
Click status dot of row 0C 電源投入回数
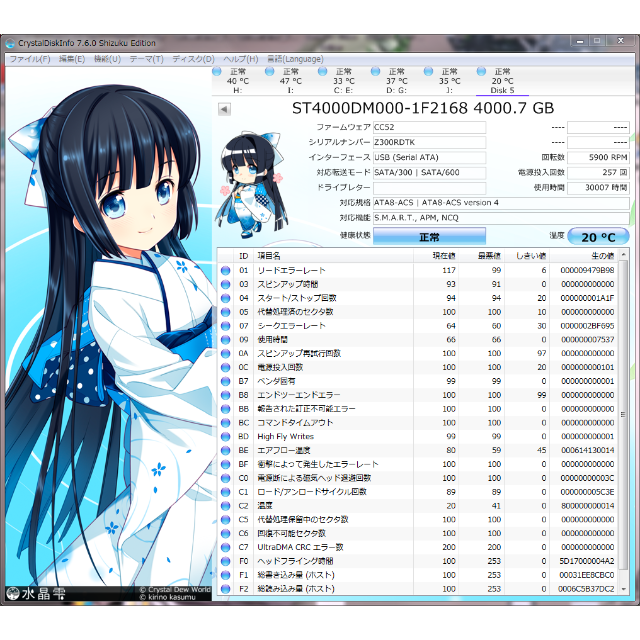point(225,367)
